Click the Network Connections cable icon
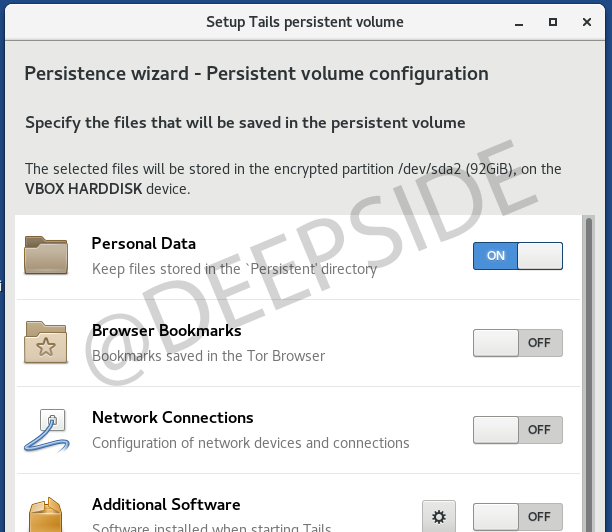 45,430
